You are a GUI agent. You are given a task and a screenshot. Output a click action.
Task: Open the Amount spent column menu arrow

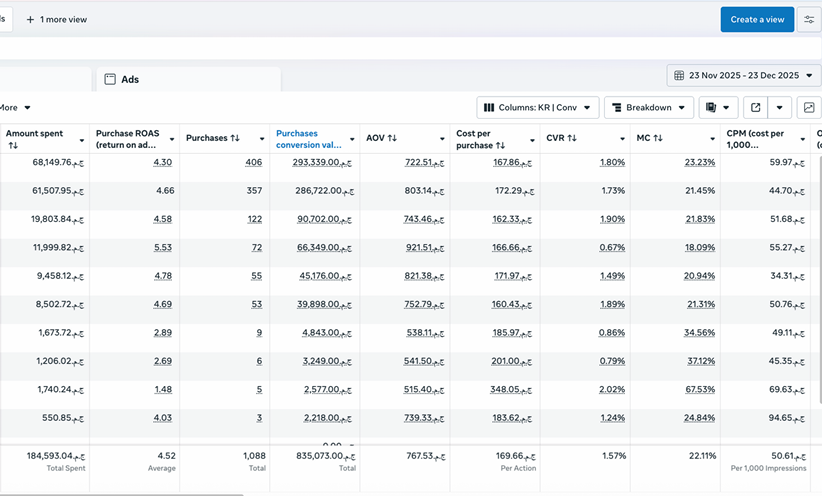point(82,140)
